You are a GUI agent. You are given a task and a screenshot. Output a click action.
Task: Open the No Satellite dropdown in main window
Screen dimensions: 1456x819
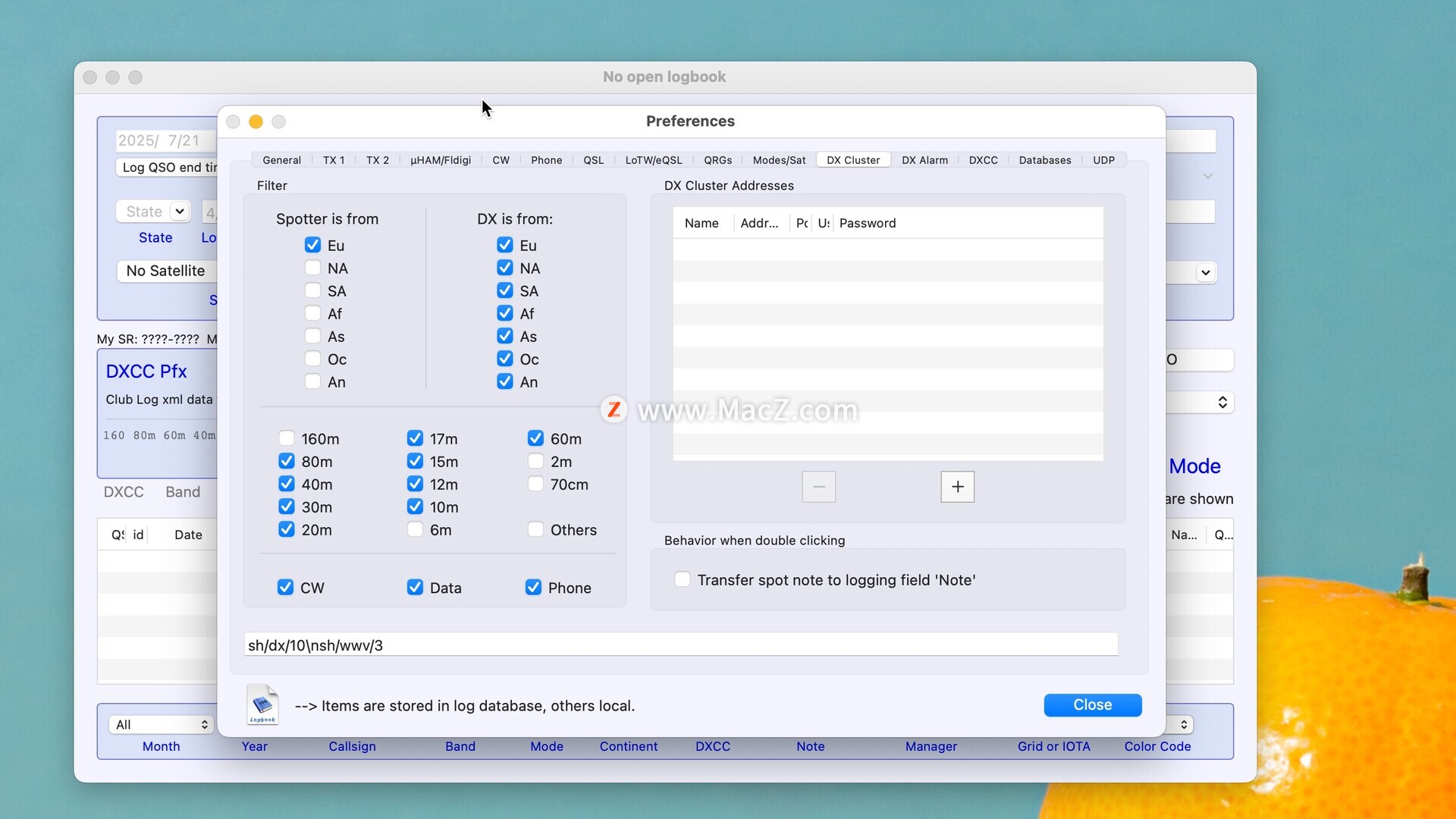[x=168, y=271]
